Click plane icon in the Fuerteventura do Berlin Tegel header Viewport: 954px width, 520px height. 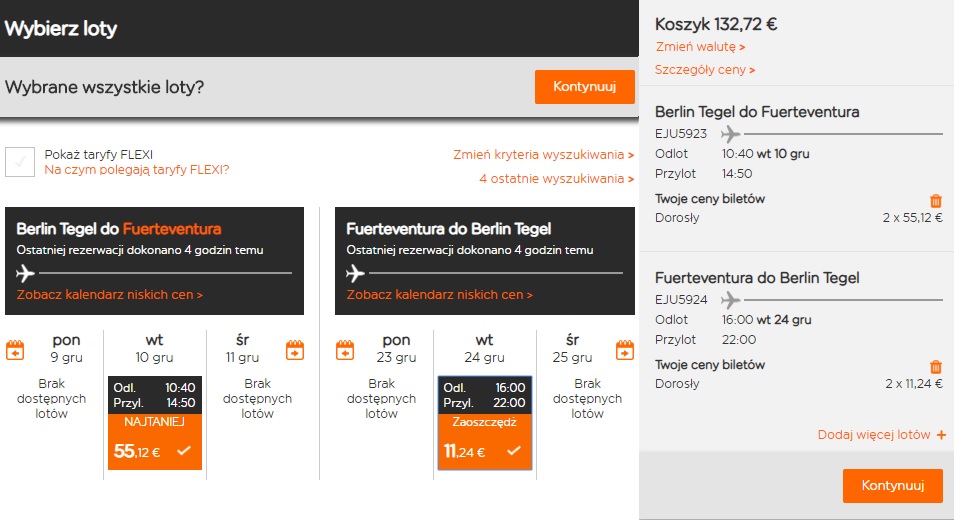(355, 274)
